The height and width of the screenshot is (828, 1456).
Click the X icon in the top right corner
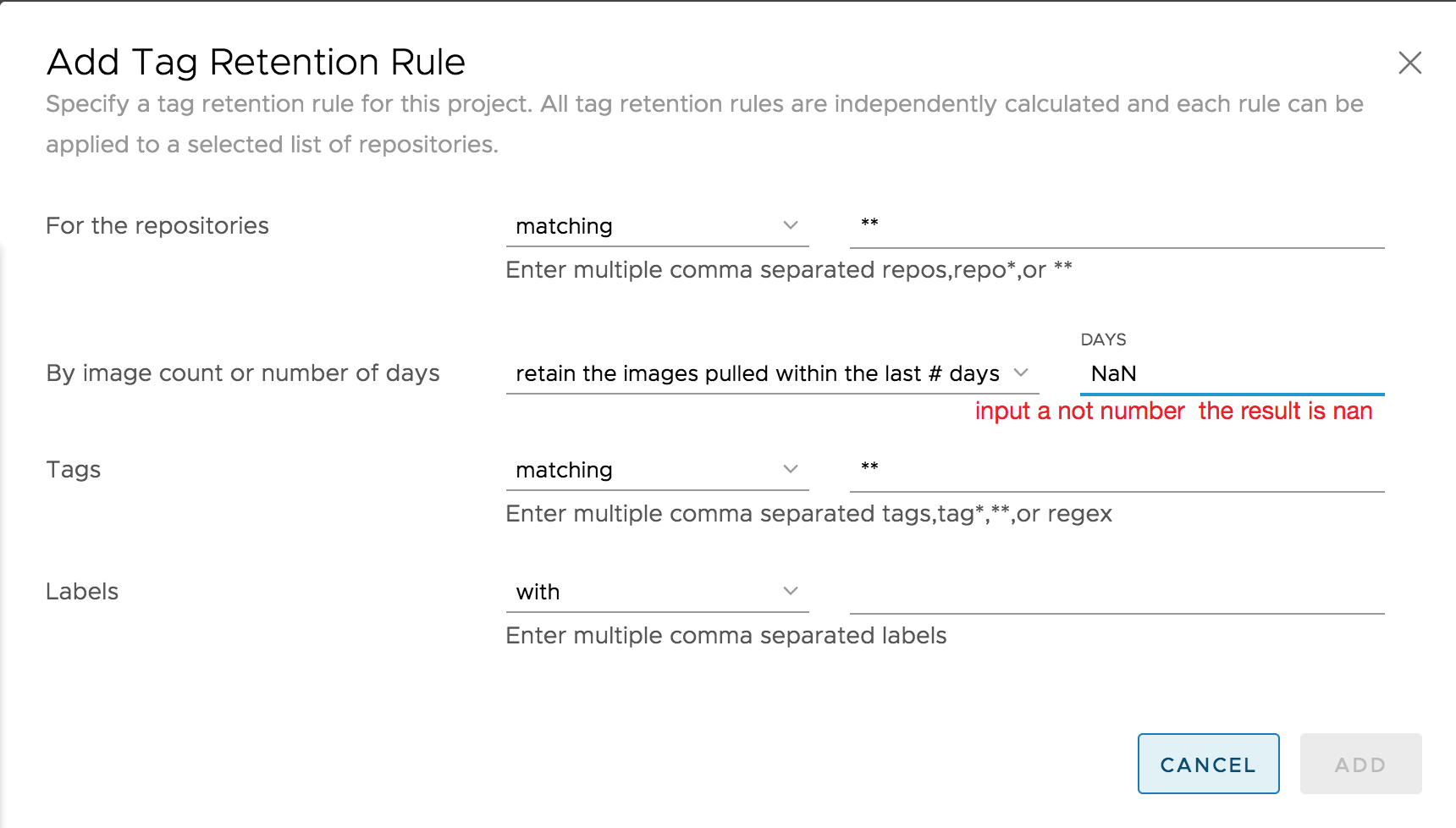[x=1410, y=63]
